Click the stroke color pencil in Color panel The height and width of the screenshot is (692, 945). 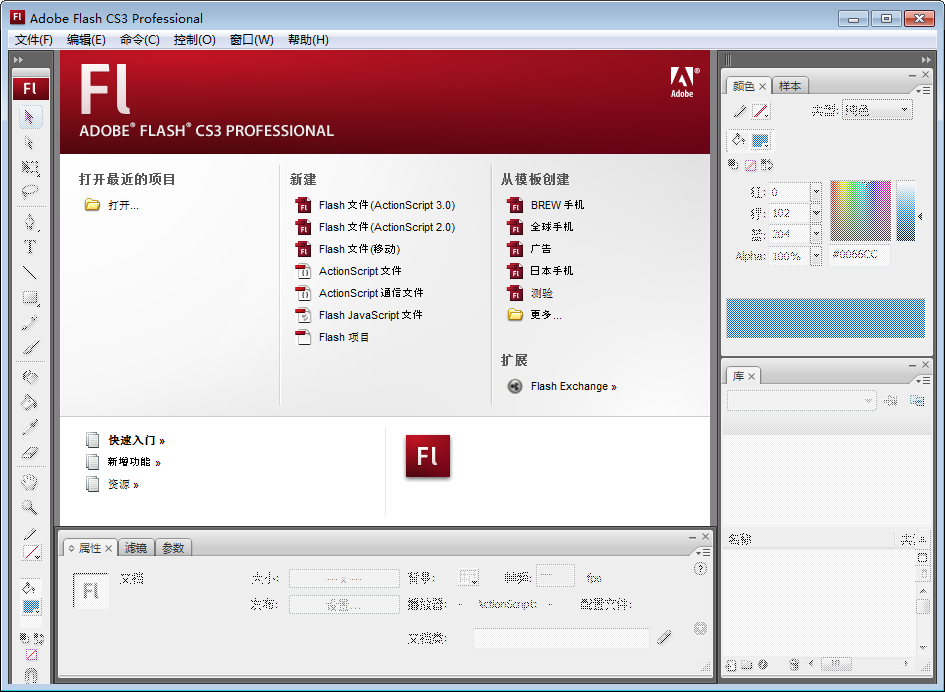coord(740,112)
